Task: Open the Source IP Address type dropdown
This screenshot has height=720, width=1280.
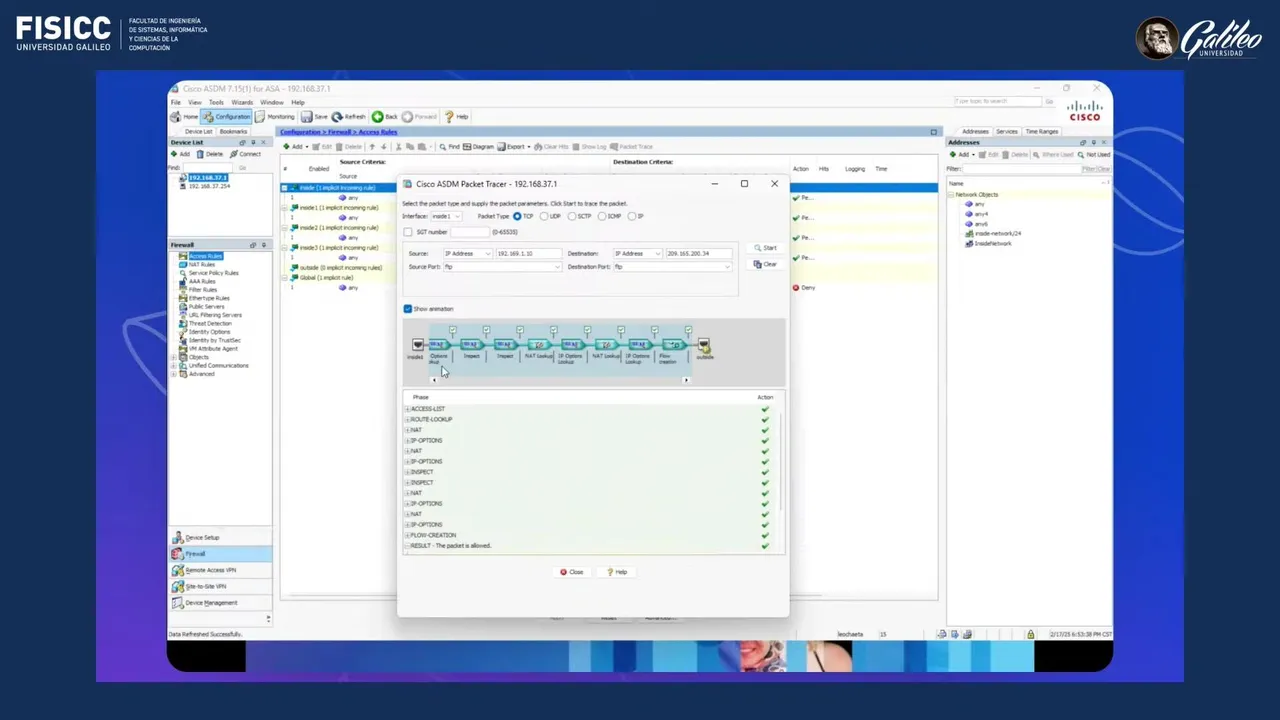Action: point(468,254)
